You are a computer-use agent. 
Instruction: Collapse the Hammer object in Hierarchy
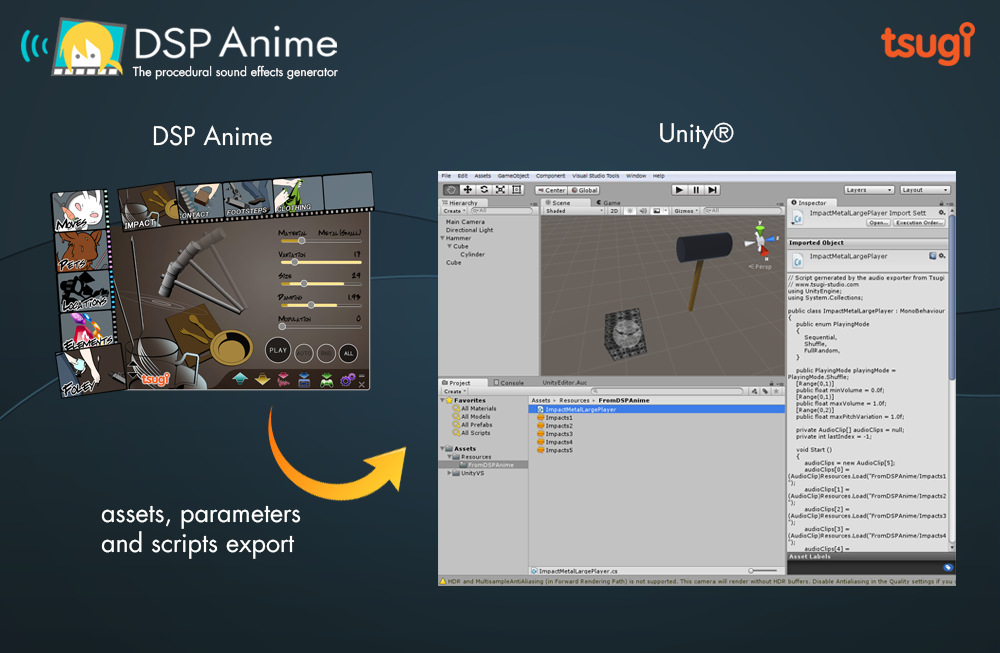click(443, 238)
